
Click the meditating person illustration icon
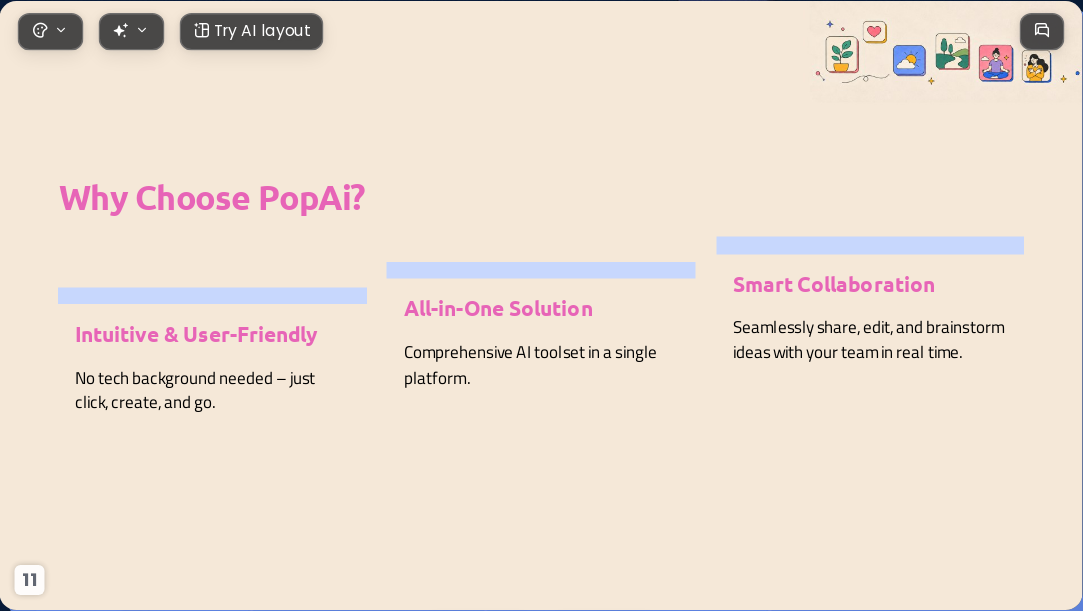coord(995,64)
